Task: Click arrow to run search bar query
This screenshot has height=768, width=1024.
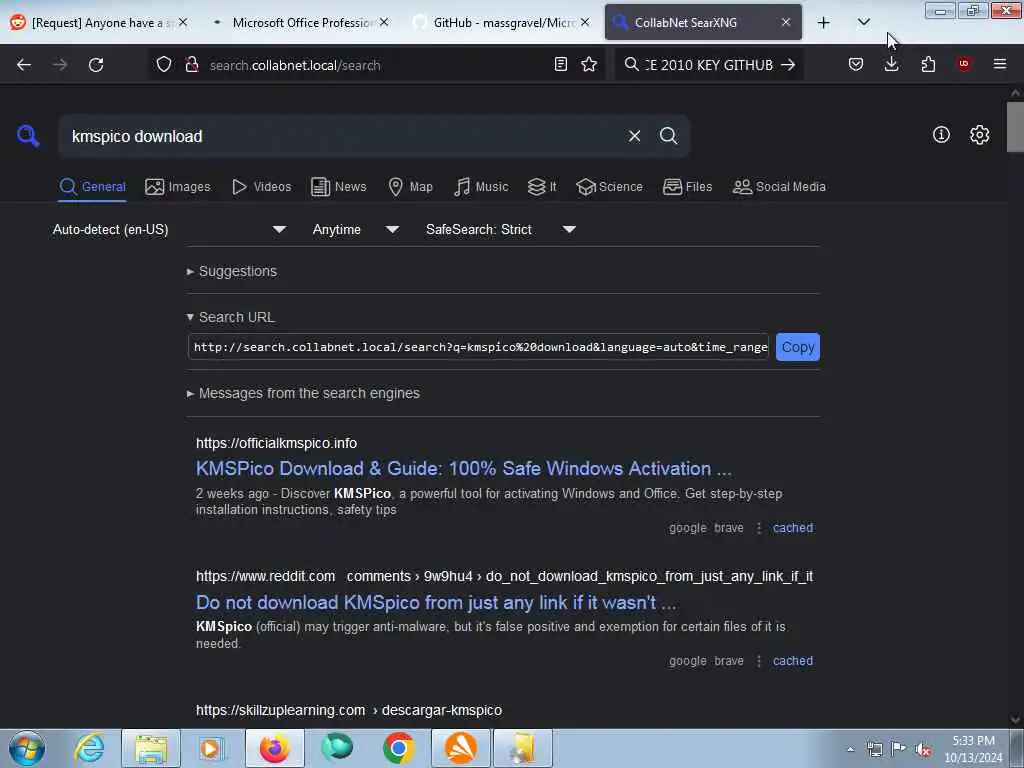Action: tap(788, 65)
